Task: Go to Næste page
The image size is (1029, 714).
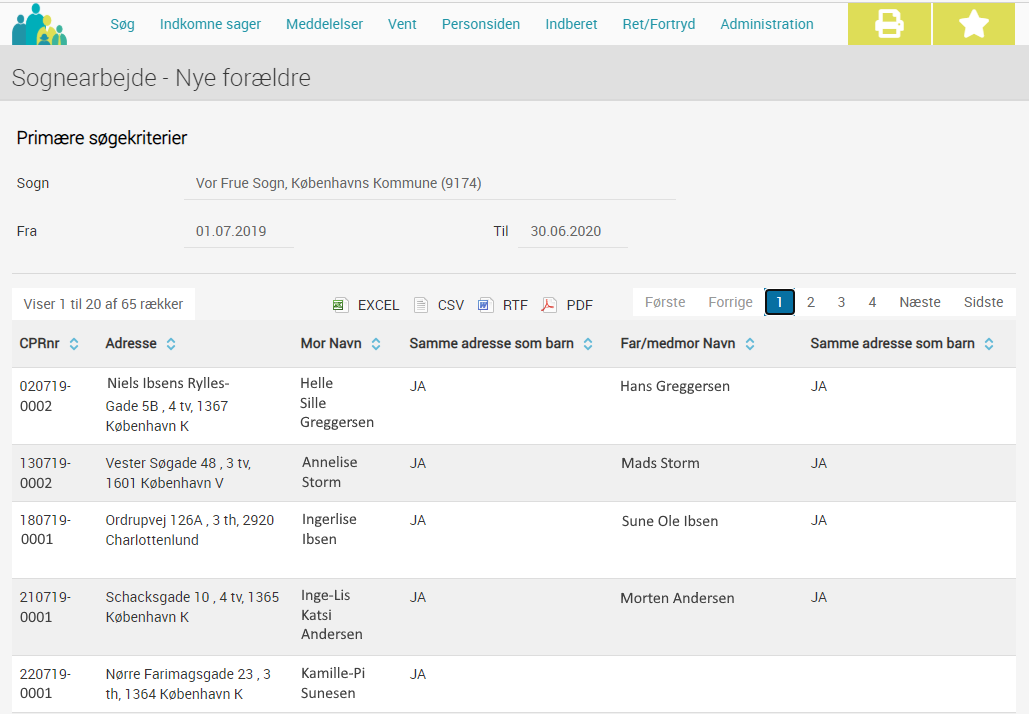Action: (919, 302)
